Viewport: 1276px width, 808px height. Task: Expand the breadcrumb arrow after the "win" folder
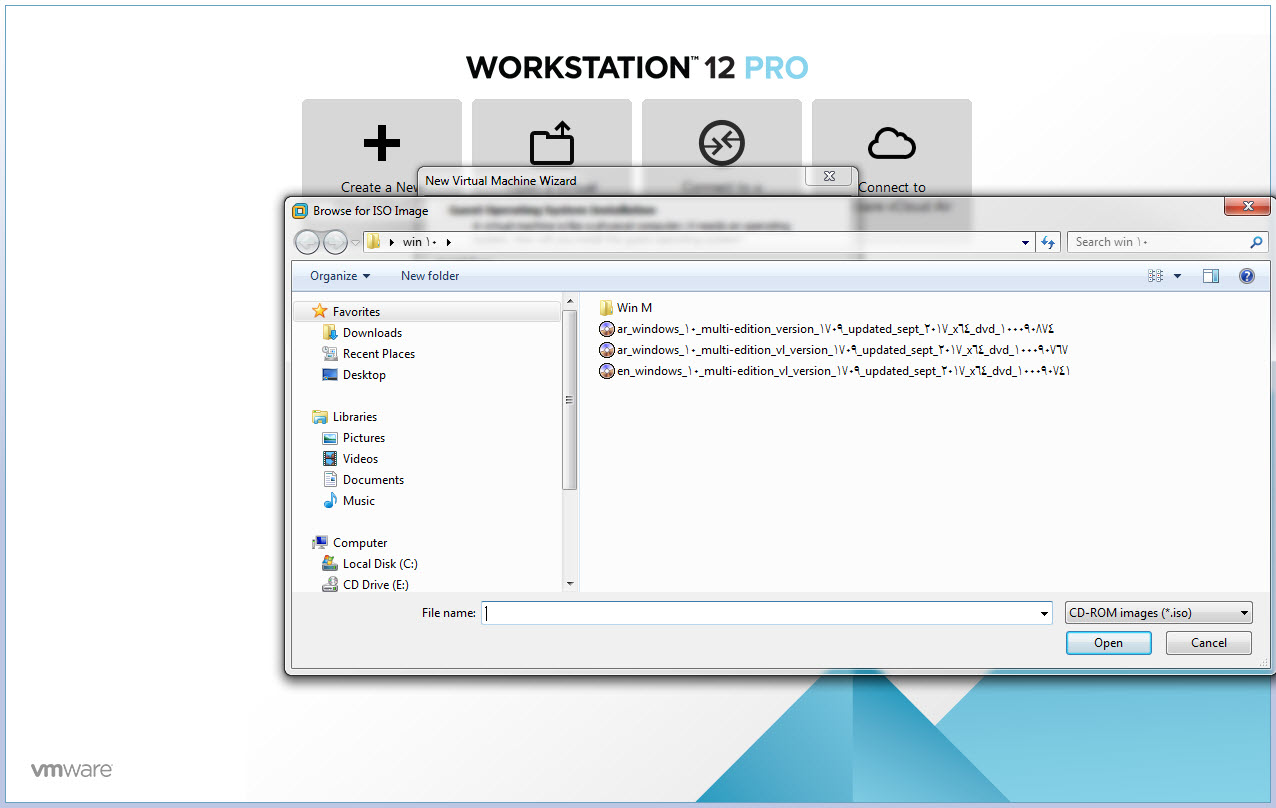(449, 242)
